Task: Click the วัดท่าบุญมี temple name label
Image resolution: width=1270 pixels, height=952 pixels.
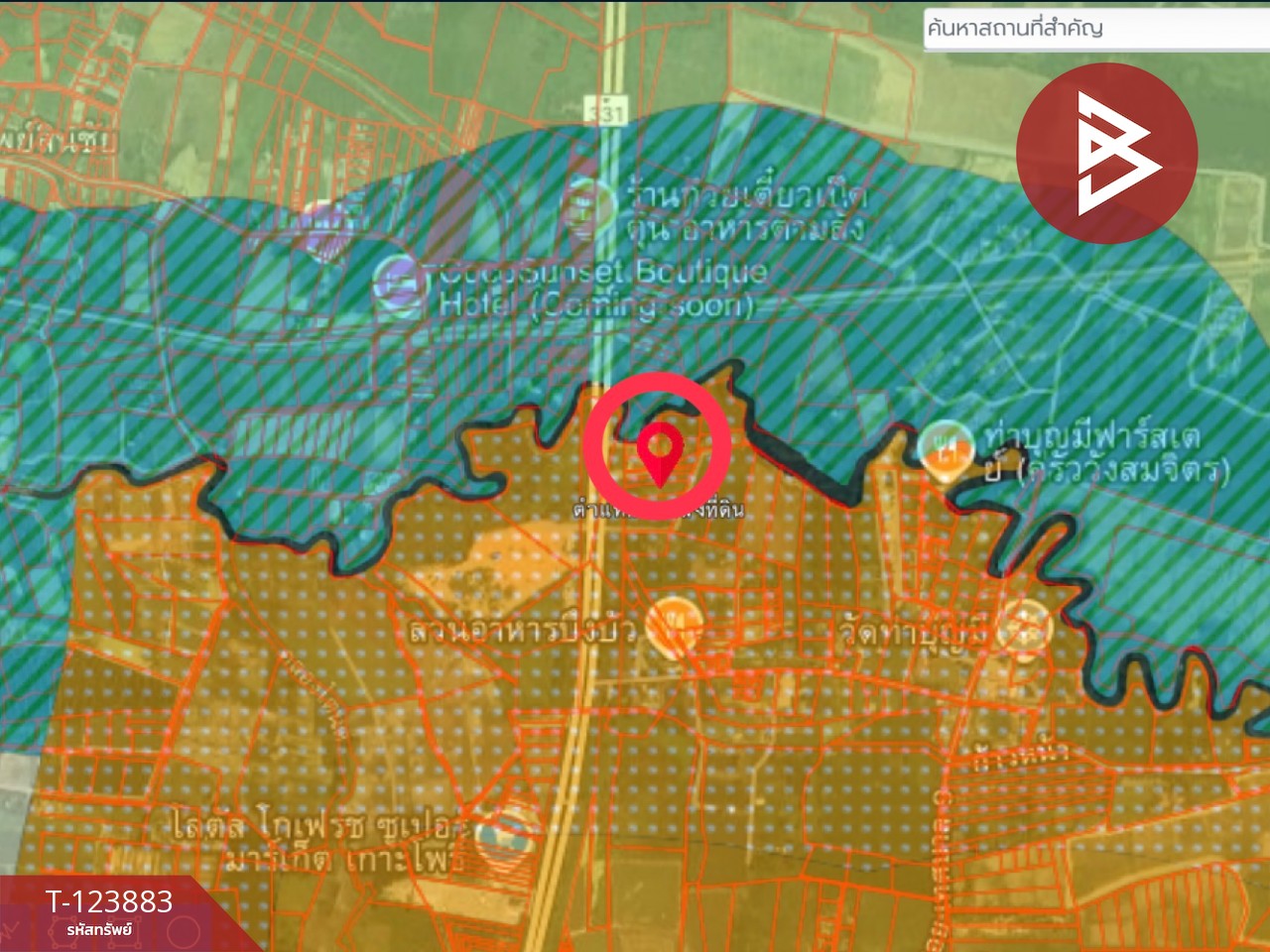Action: (x=913, y=632)
